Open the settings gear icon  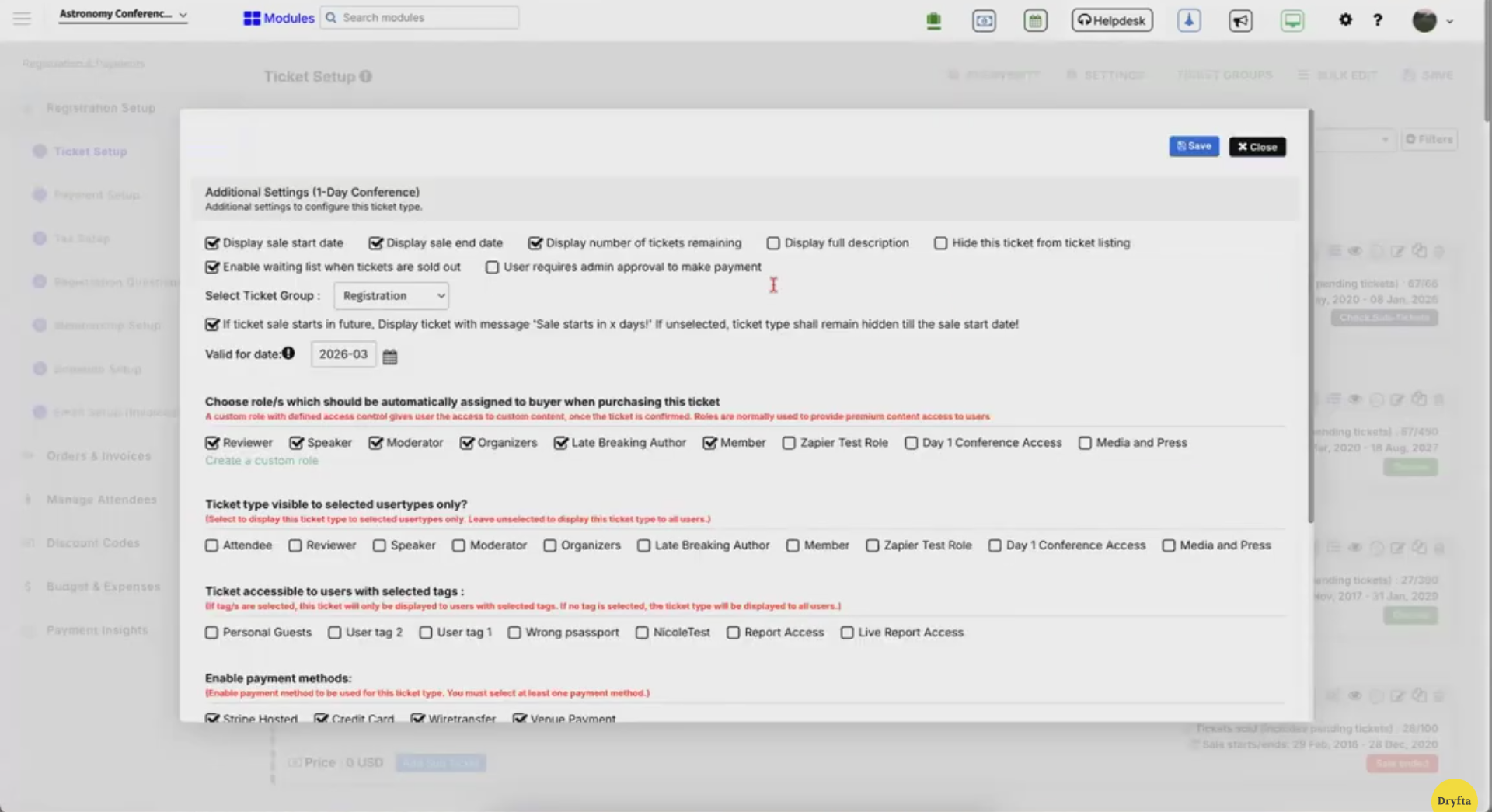[1346, 20]
